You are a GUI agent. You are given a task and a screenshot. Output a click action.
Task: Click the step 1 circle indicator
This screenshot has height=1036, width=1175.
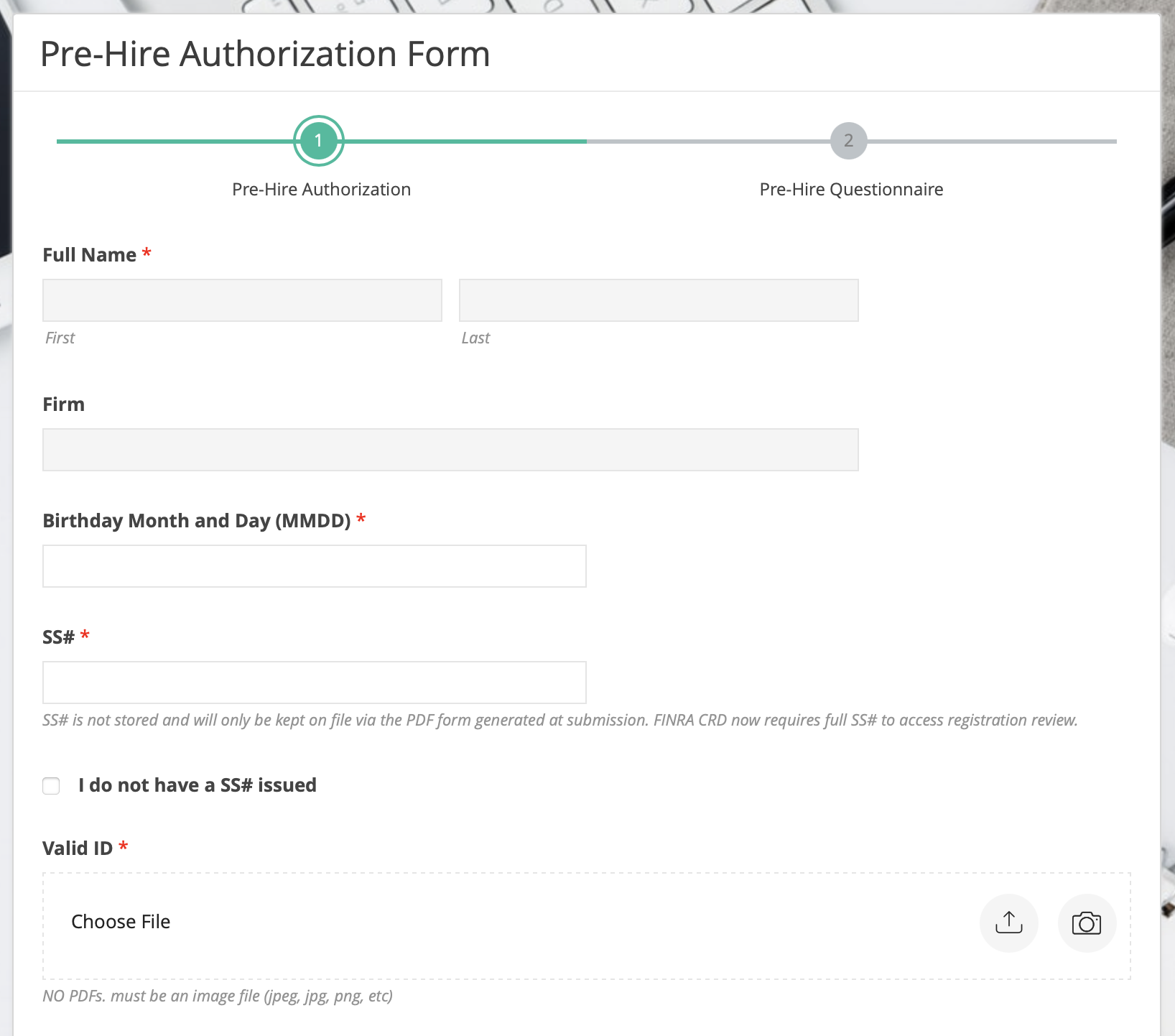[318, 141]
